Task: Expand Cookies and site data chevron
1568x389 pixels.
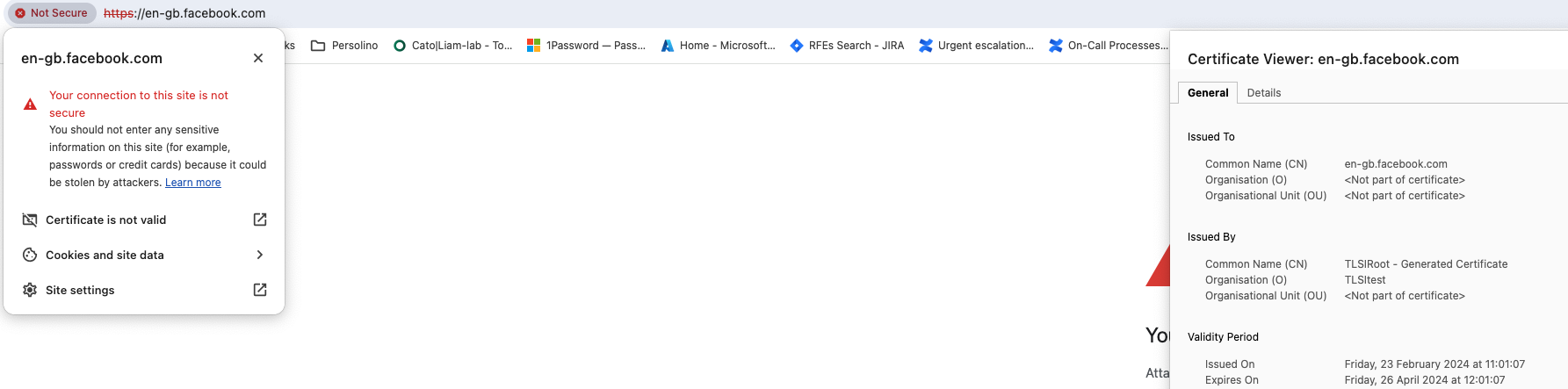Action: click(x=260, y=255)
